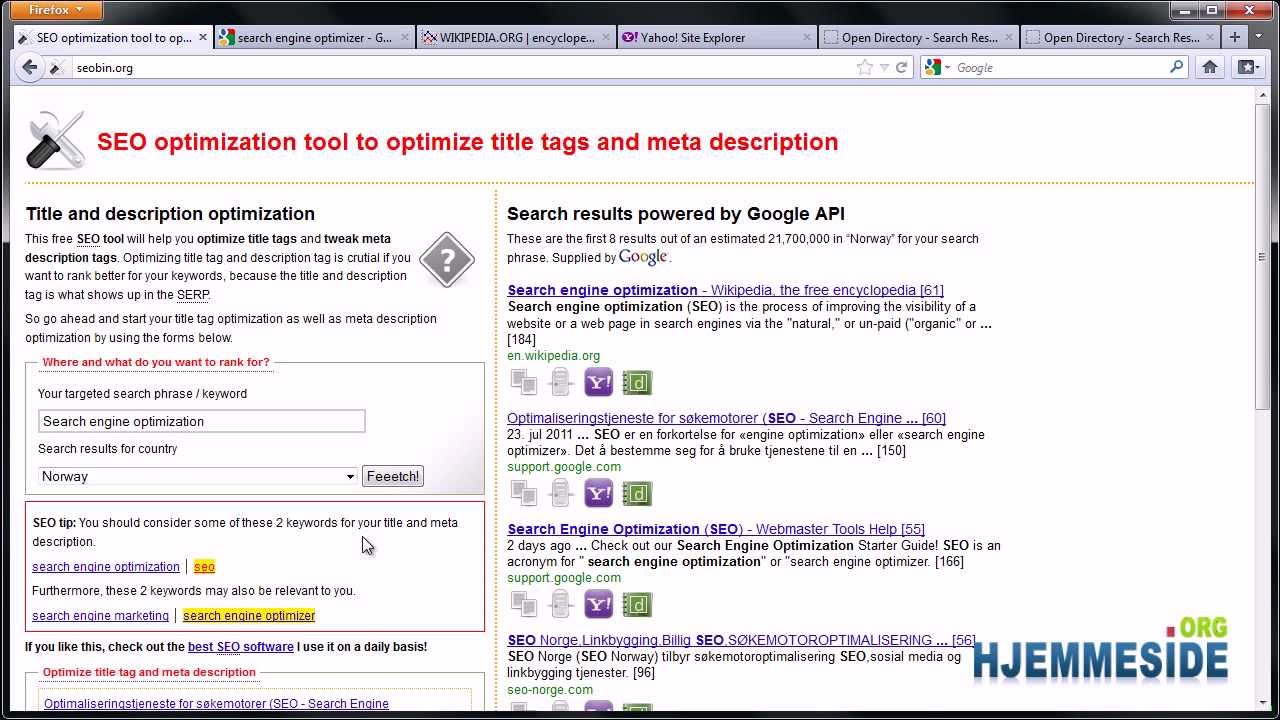The height and width of the screenshot is (720, 1280).
Task: Click the pages icon under the Wikipedia result
Action: coord(523,382)
